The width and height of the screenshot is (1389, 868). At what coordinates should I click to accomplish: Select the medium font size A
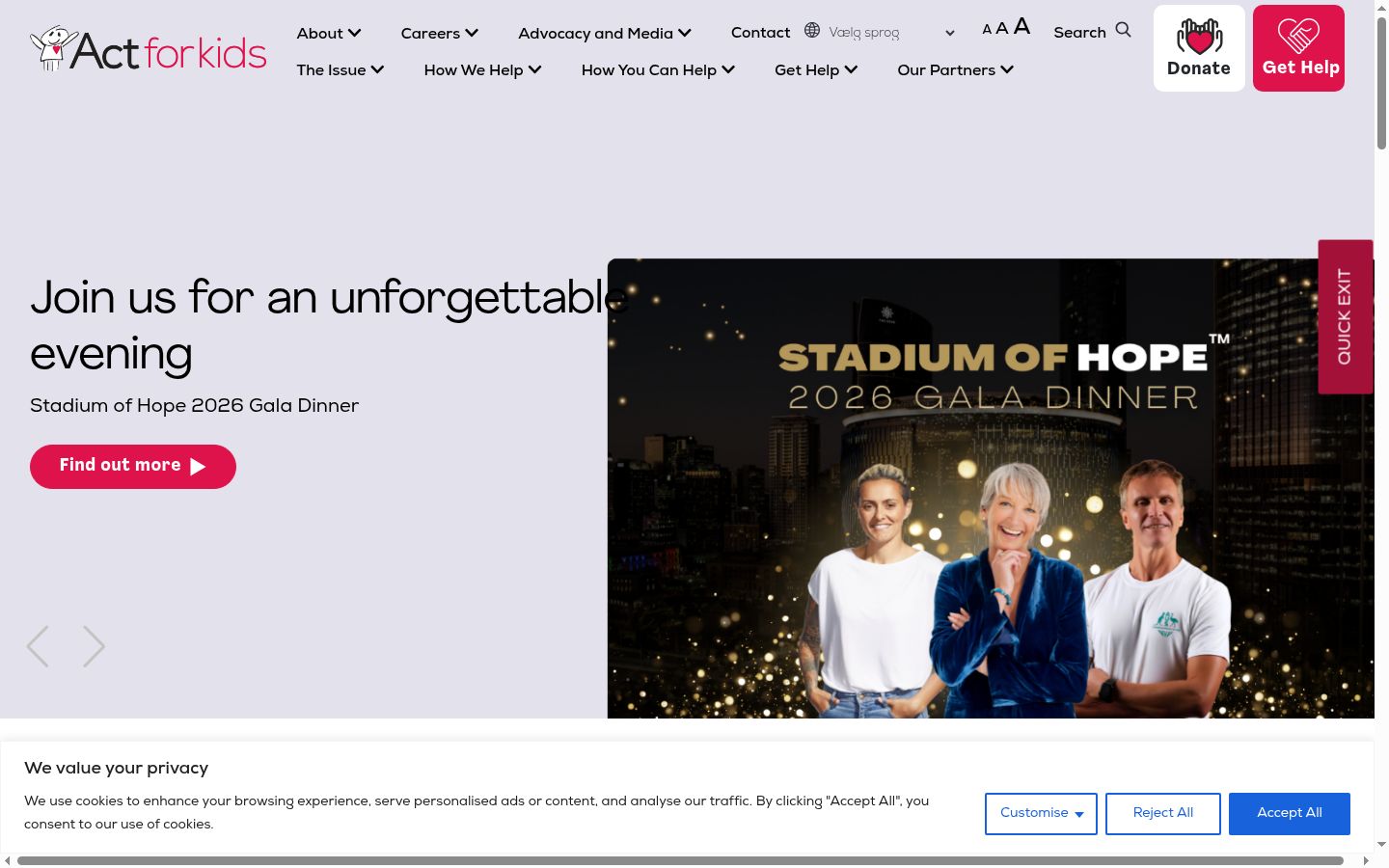(x=1002, y=29)
